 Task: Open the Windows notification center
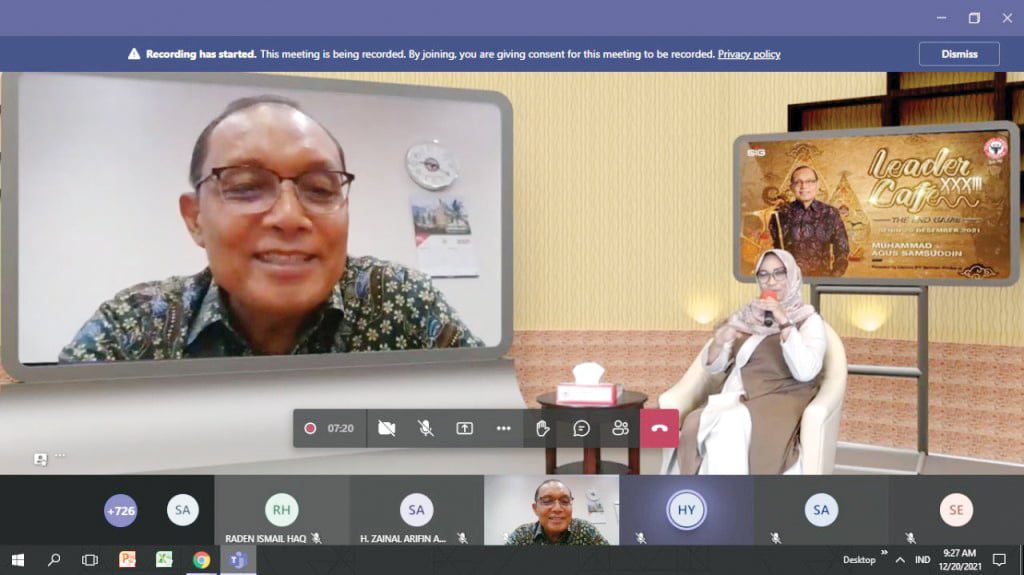(x=998, y=560)
